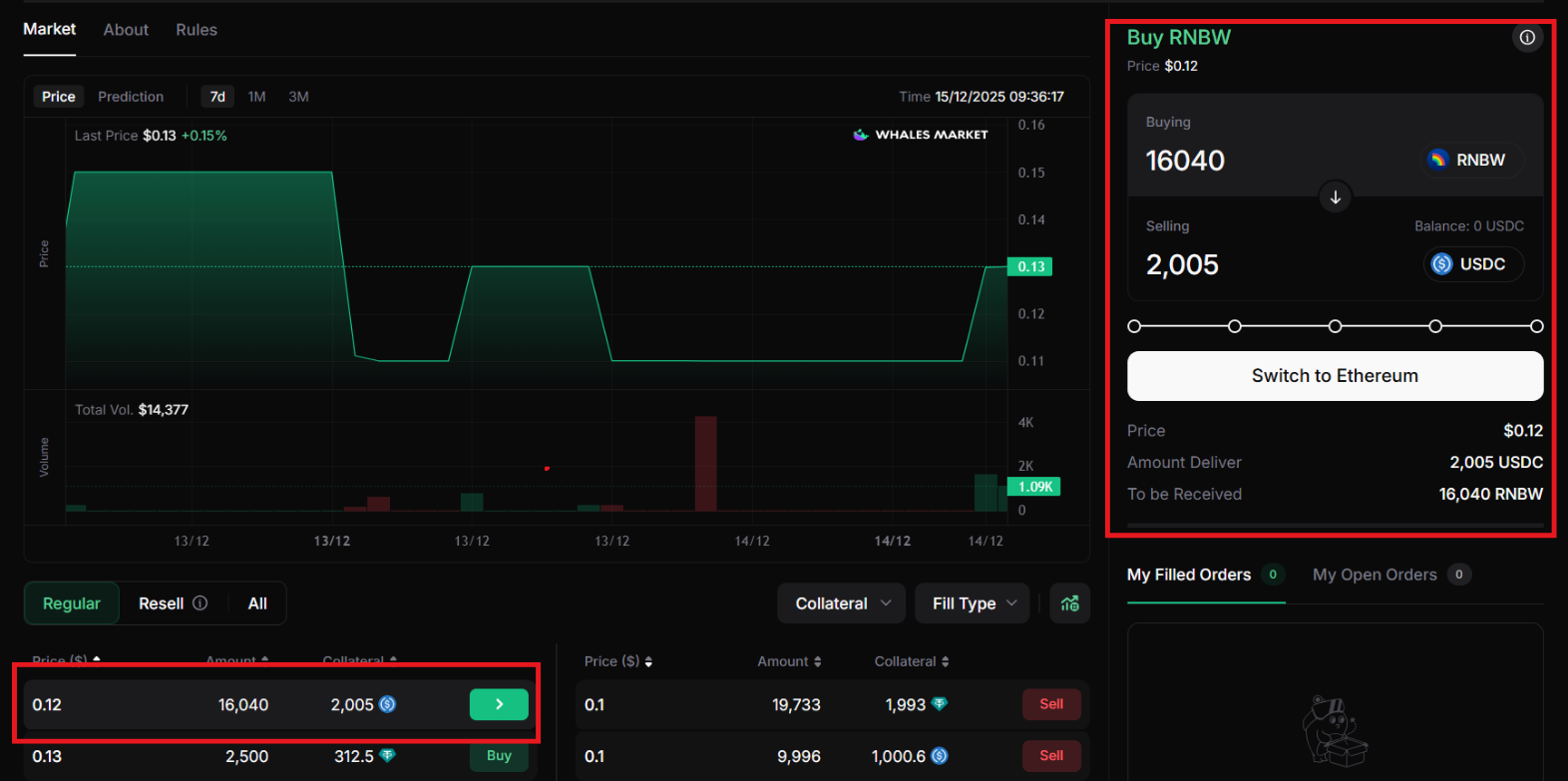Select the 7d chart timeframe
The image size is (1568, 781).
pyautogui.click(x=217, y=97)
